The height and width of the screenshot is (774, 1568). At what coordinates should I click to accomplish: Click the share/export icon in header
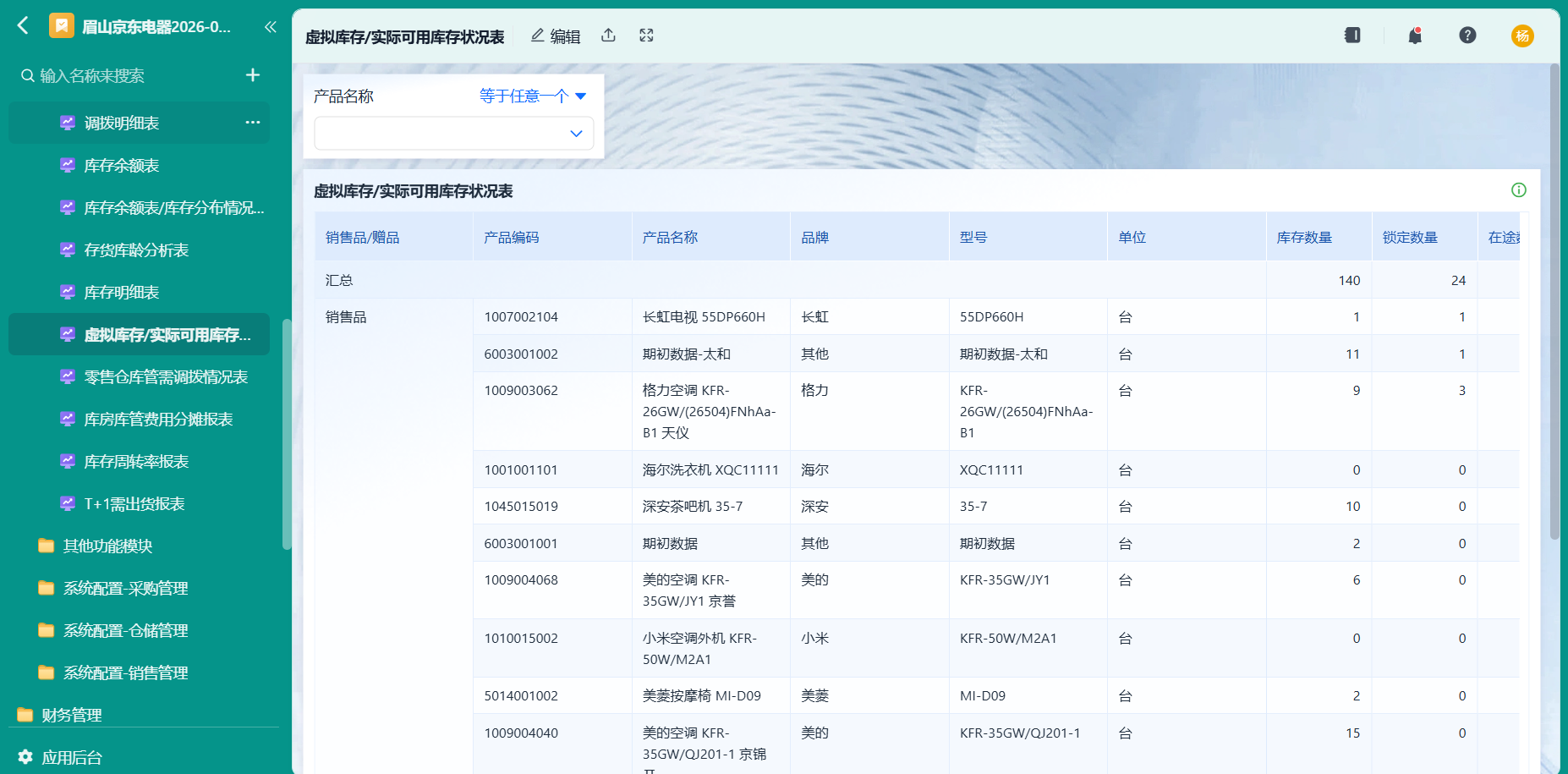608,36
